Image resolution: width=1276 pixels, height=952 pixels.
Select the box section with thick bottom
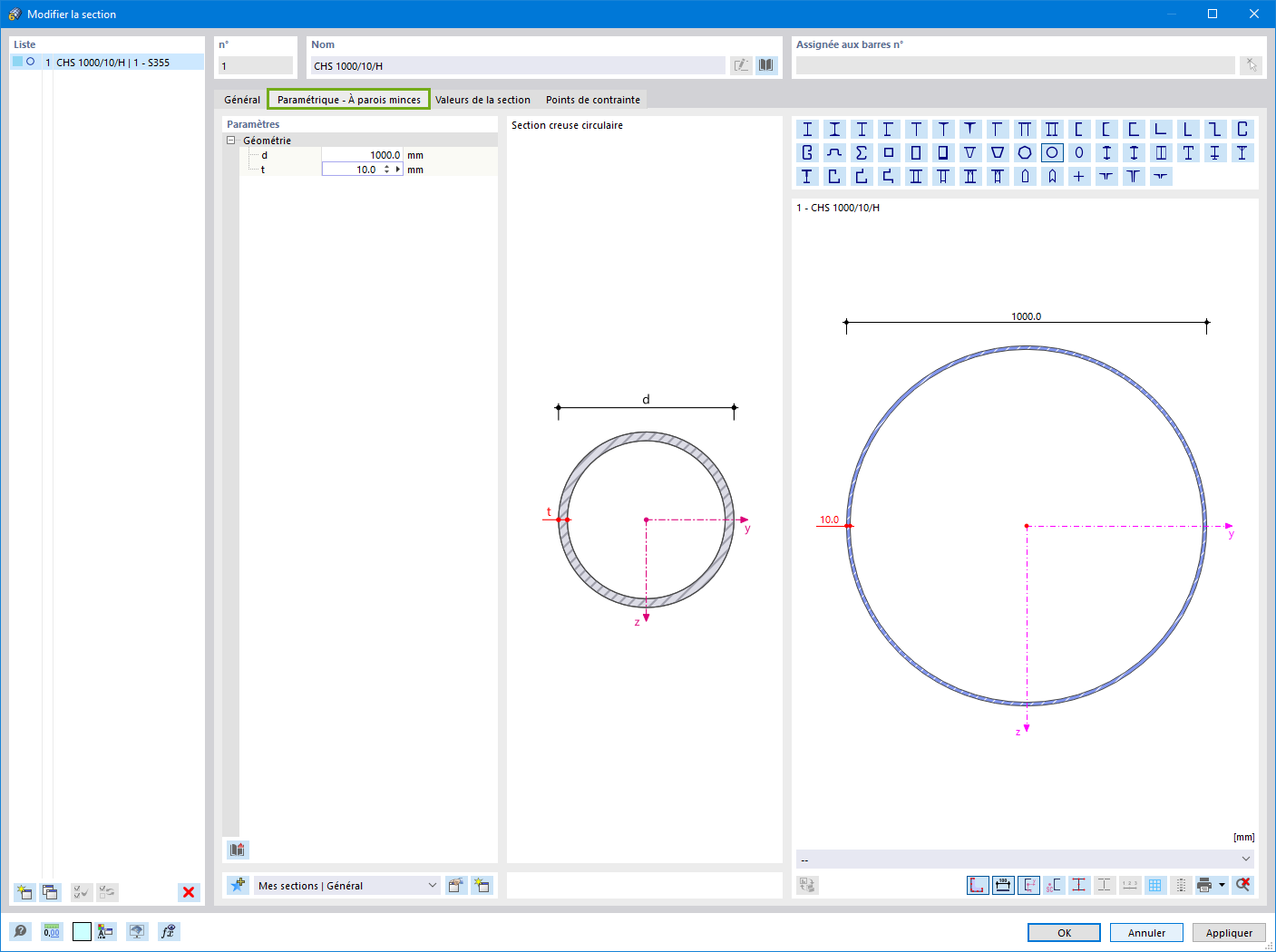(943, 153)
